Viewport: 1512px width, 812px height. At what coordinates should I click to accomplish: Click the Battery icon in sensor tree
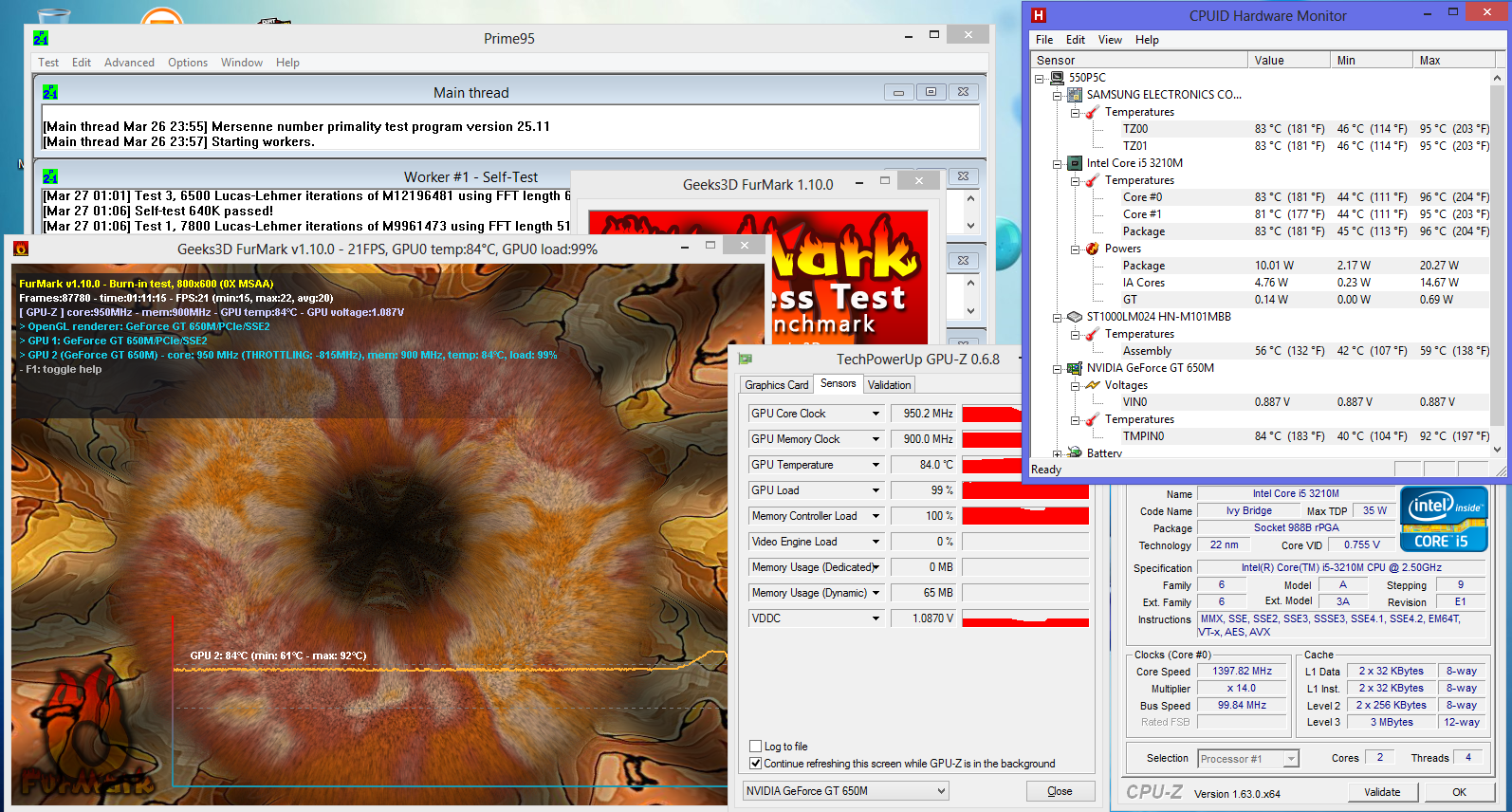1075,452
